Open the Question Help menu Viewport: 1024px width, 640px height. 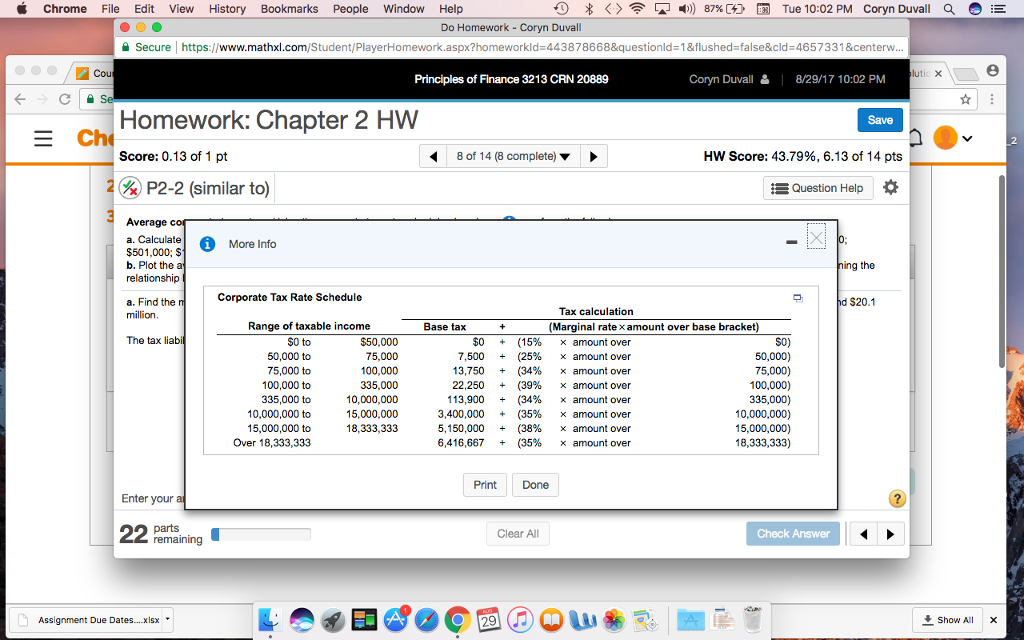(x=818, y=188)
